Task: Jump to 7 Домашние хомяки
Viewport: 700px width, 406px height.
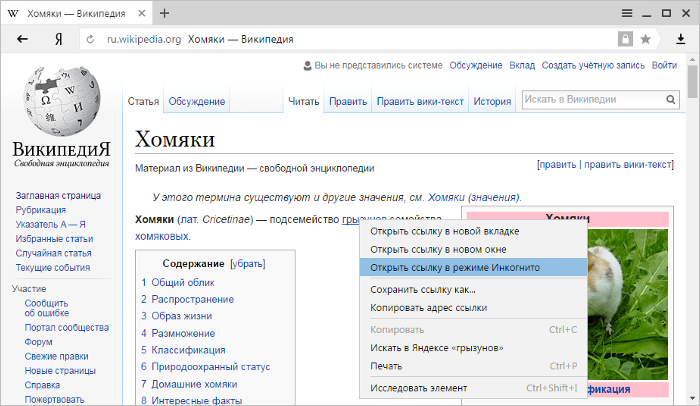Action: click(x=189, y=384)
